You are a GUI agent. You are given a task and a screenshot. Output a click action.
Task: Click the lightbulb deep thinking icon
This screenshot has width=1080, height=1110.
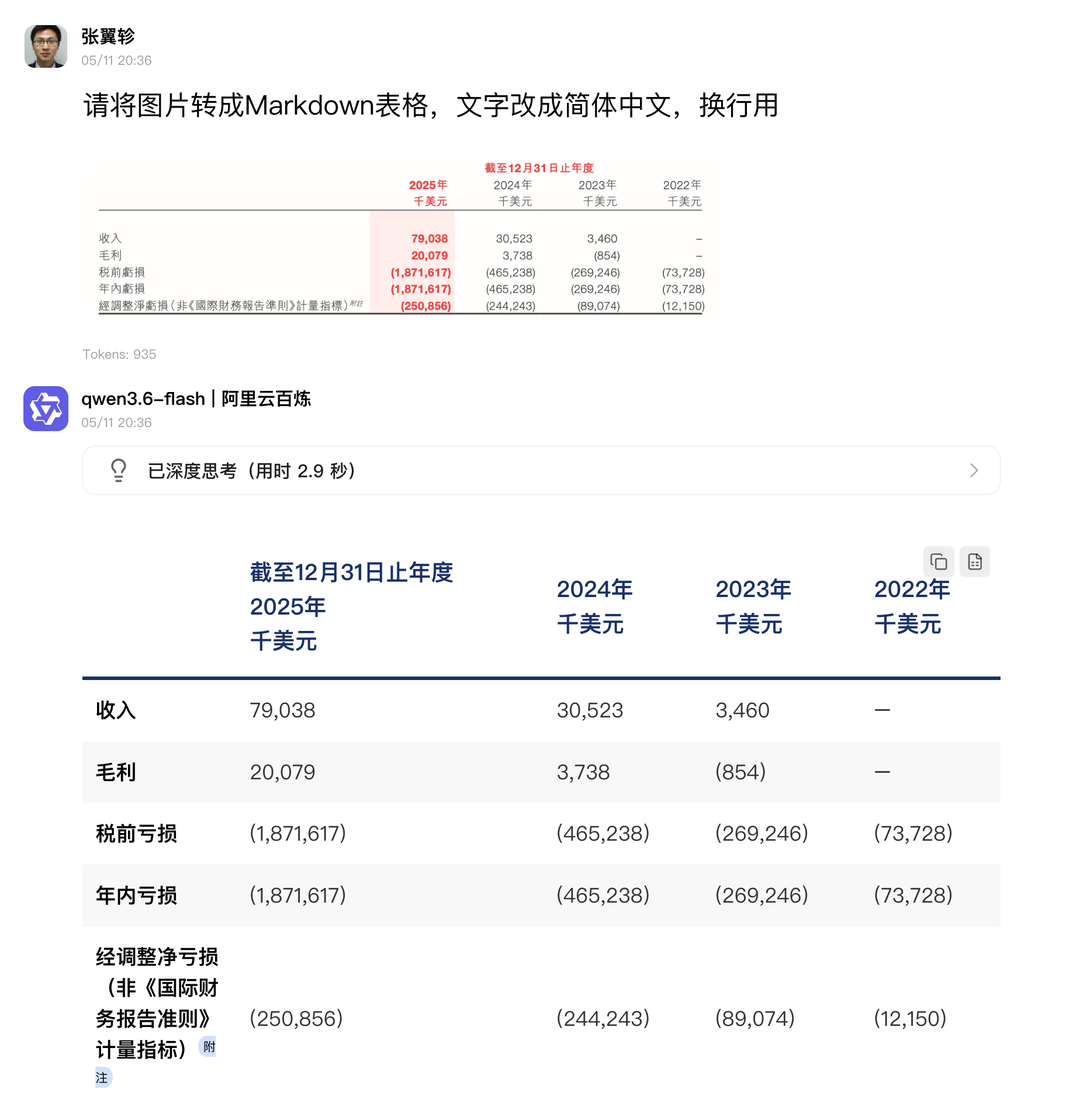coord(119,471)
